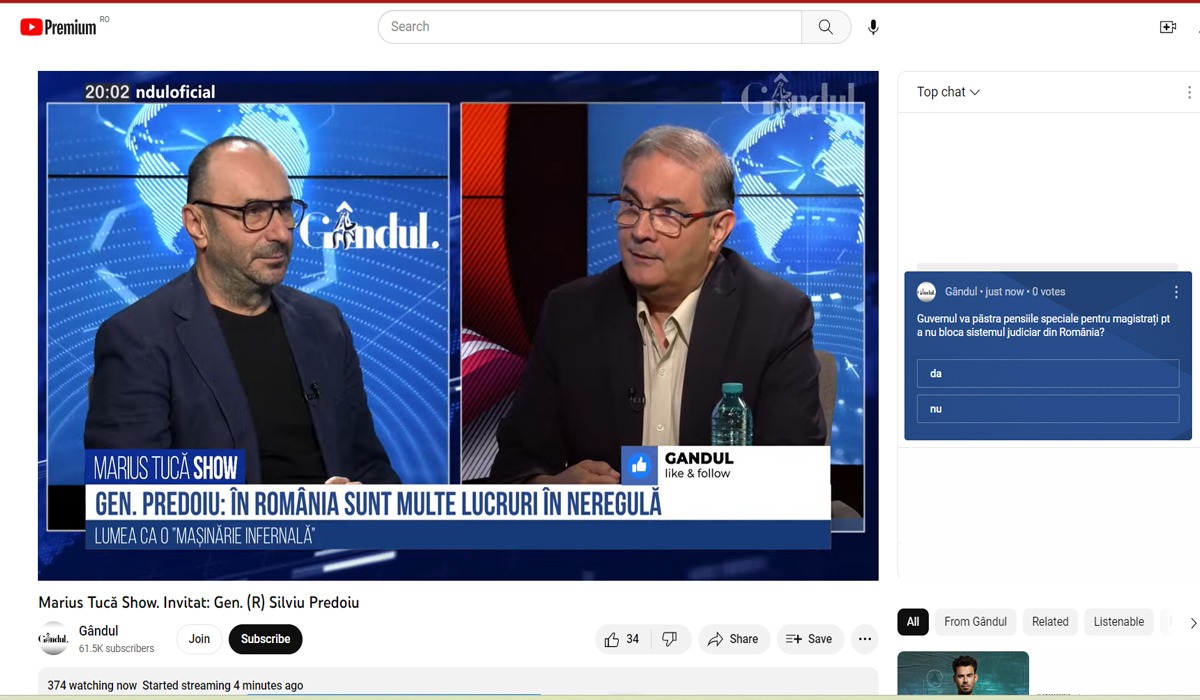This screenshot has height=700, width=1200.
Task: Click the poll question text
Action: click(1043, 326)
